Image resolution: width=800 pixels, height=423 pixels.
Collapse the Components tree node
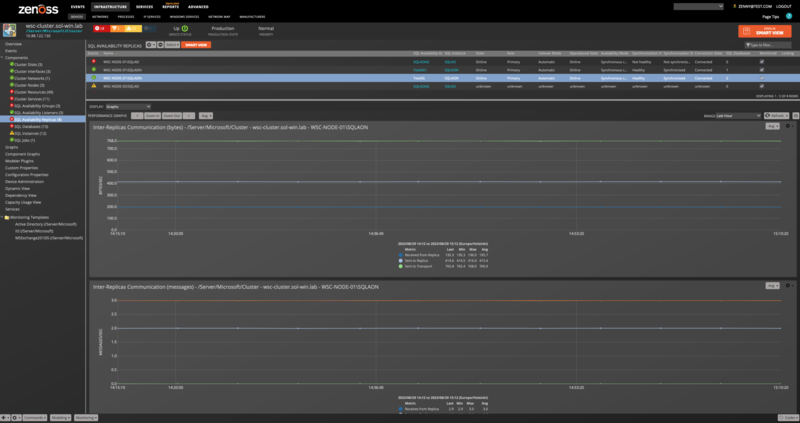[2, 58]
